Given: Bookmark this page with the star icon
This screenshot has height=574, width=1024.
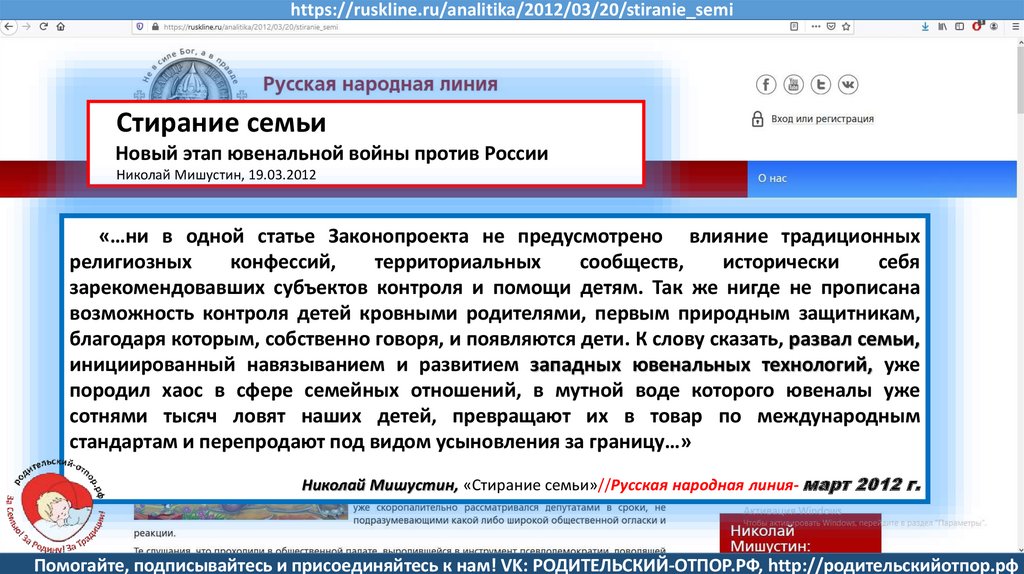Looking at the screenshot, I should click(x=846, y=27).
